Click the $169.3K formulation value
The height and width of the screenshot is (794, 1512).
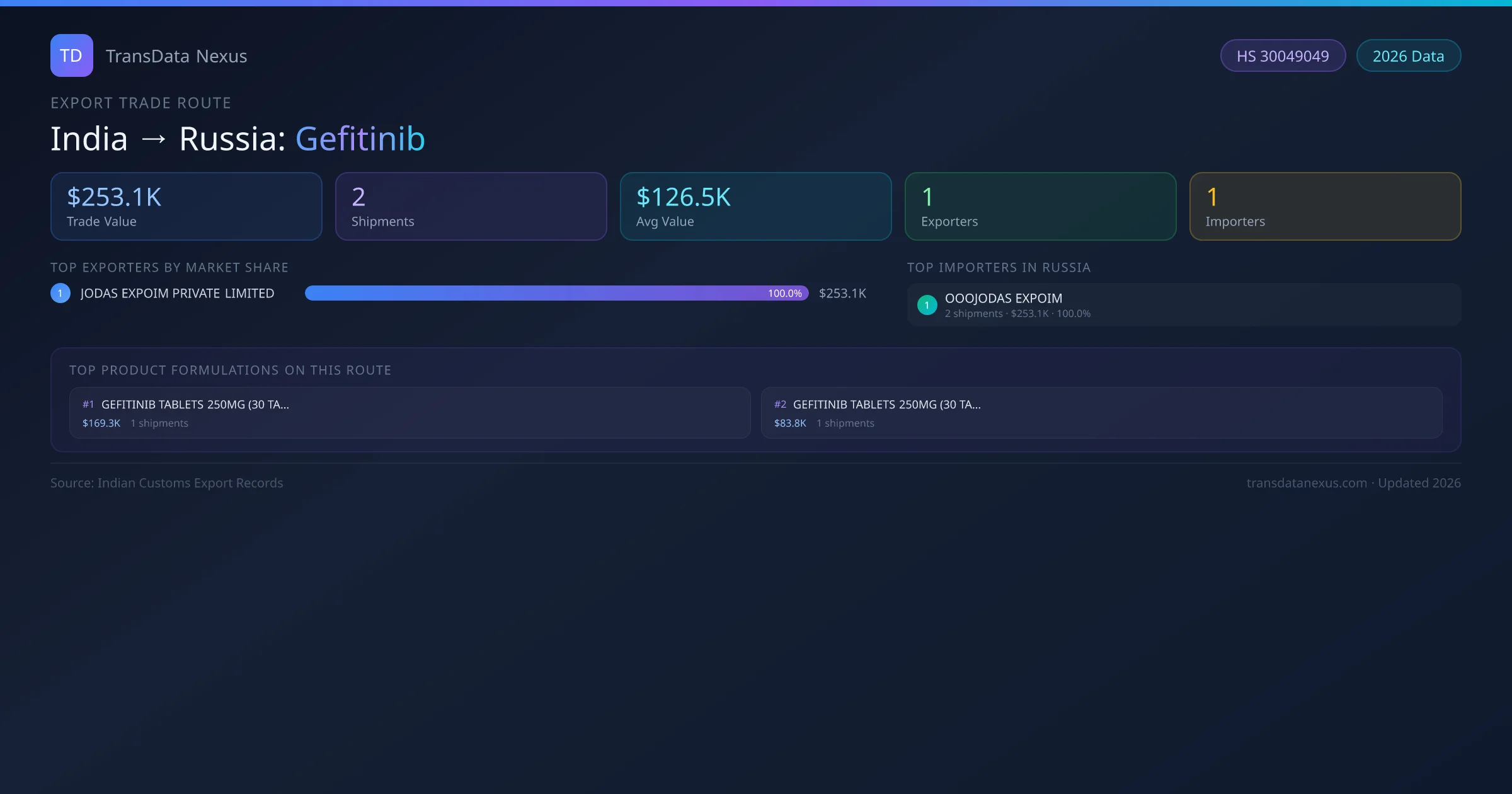[101, 423]
